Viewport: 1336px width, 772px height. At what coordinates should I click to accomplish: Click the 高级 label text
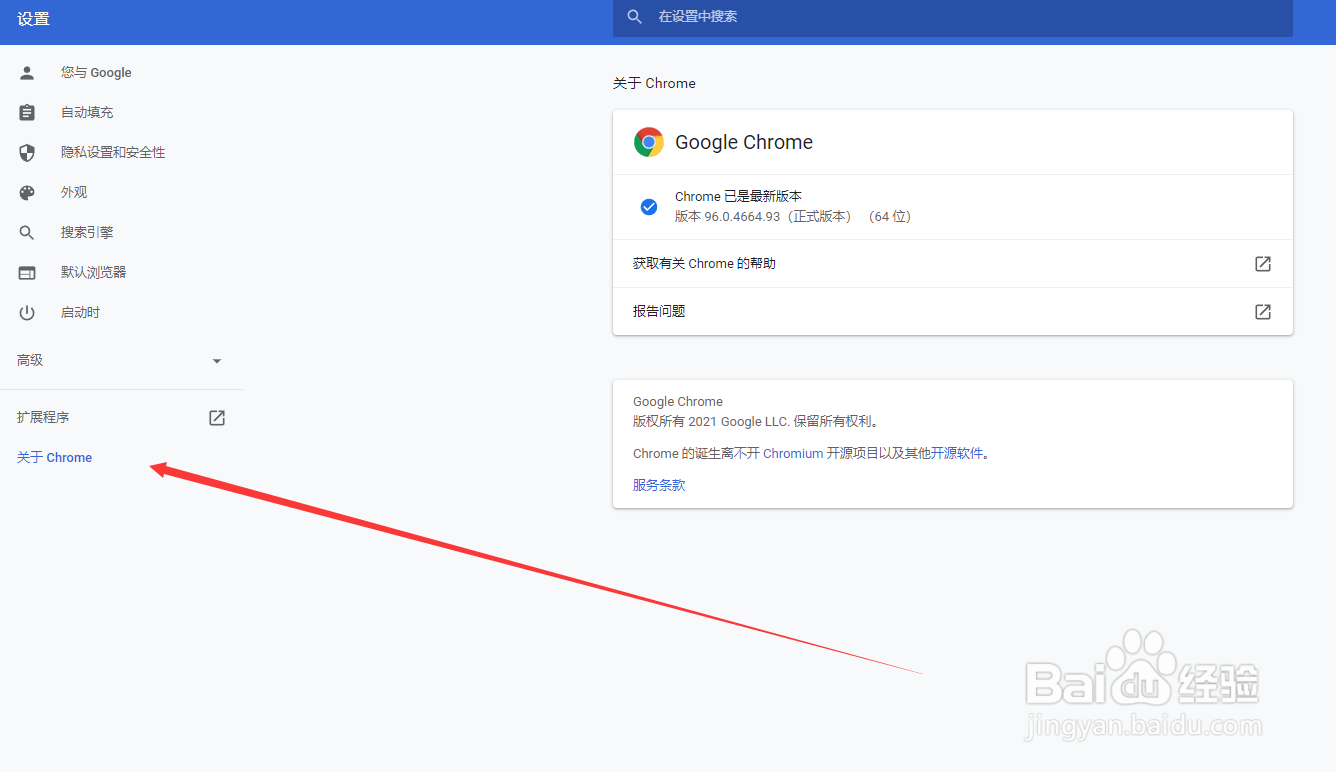pos(30,360)
